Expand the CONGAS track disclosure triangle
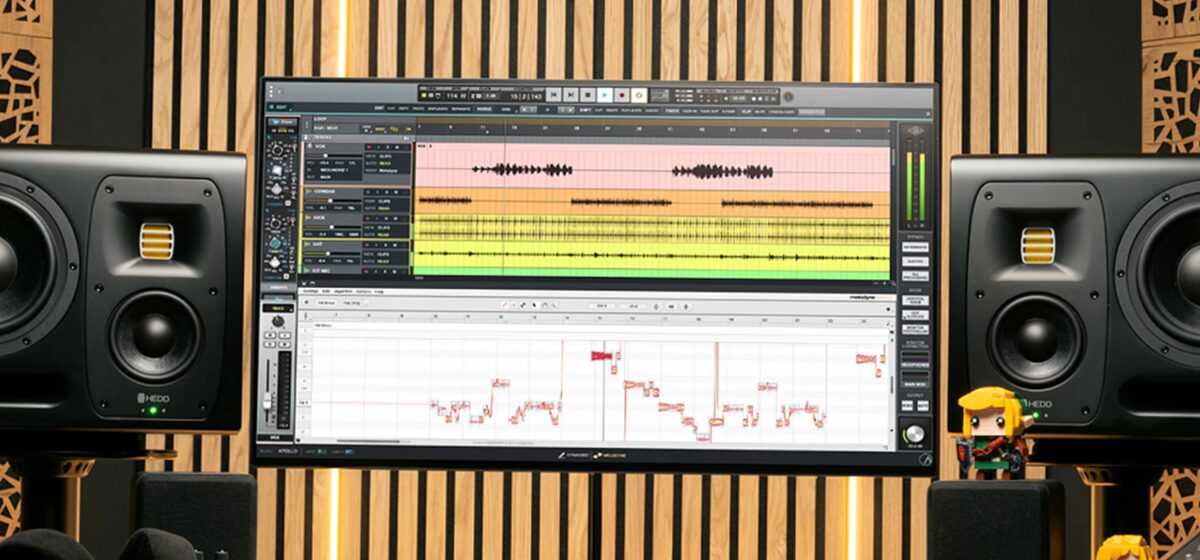Viewport: 1200px width, 560px height. pos(307,191)
